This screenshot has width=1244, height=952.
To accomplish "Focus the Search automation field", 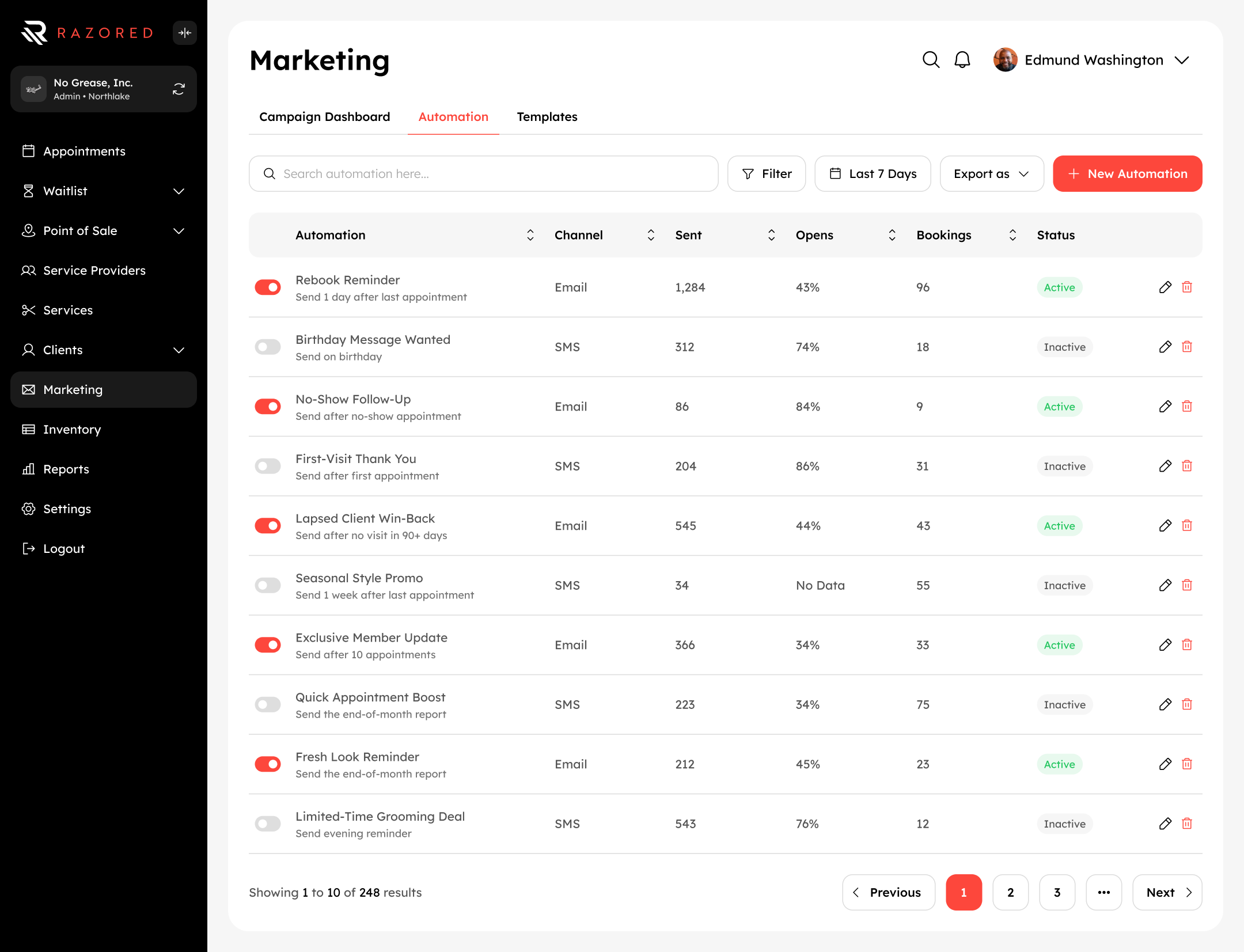I will [x=483, y=173].
